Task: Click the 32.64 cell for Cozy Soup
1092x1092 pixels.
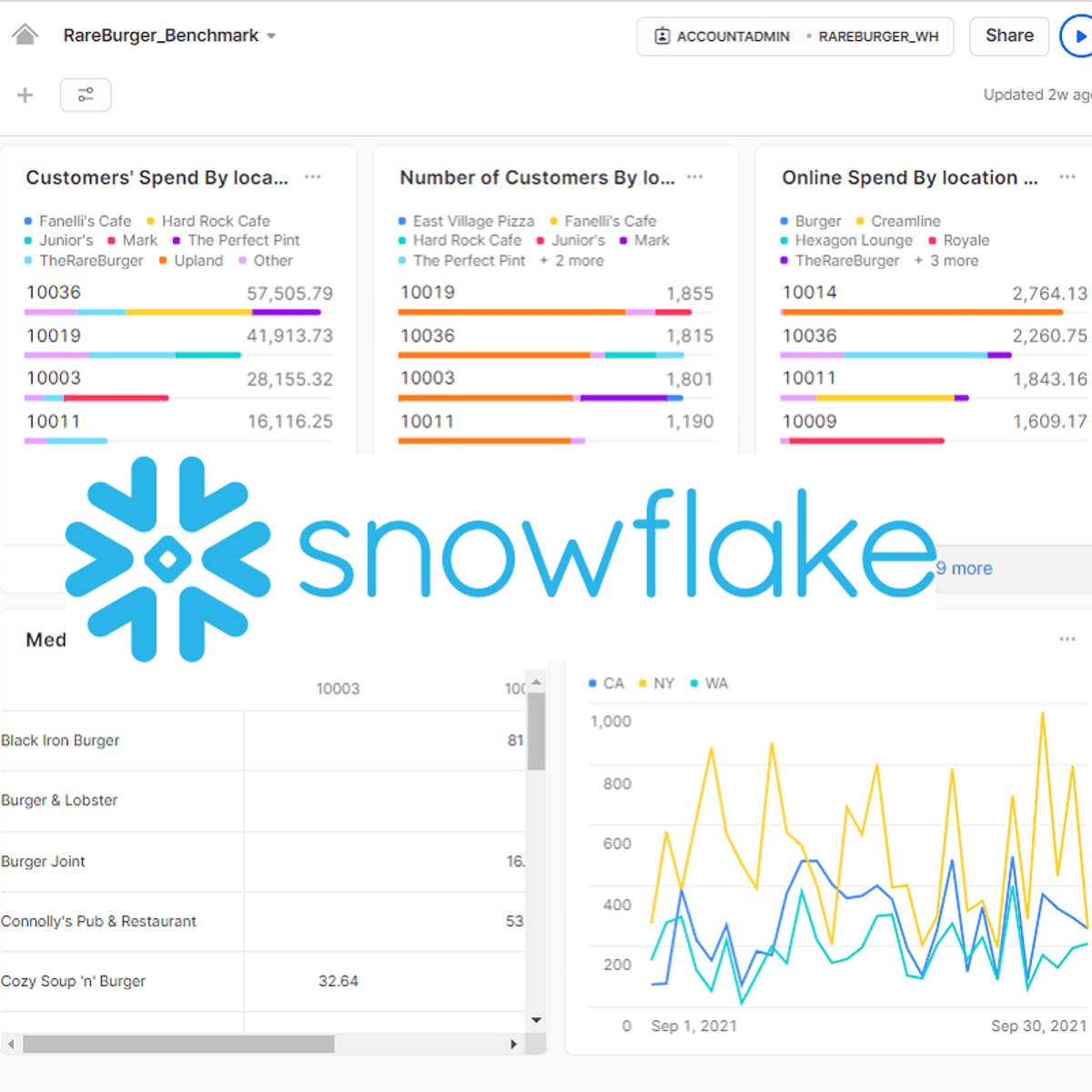Action: pyautogui.click(x=339, y=981)
